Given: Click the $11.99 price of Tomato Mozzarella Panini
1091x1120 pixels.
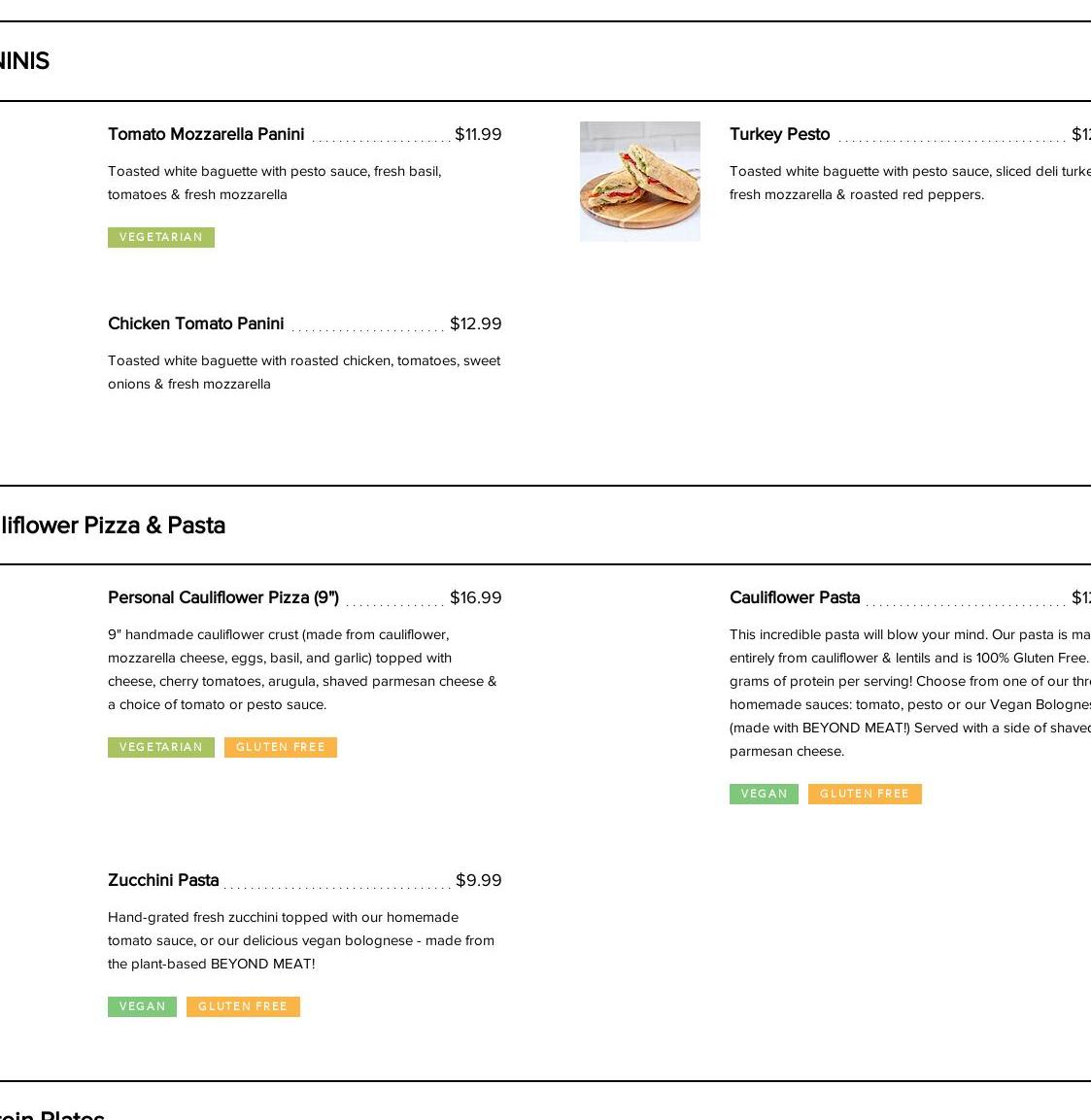Looking at the screenshot, I should (478, 134).
